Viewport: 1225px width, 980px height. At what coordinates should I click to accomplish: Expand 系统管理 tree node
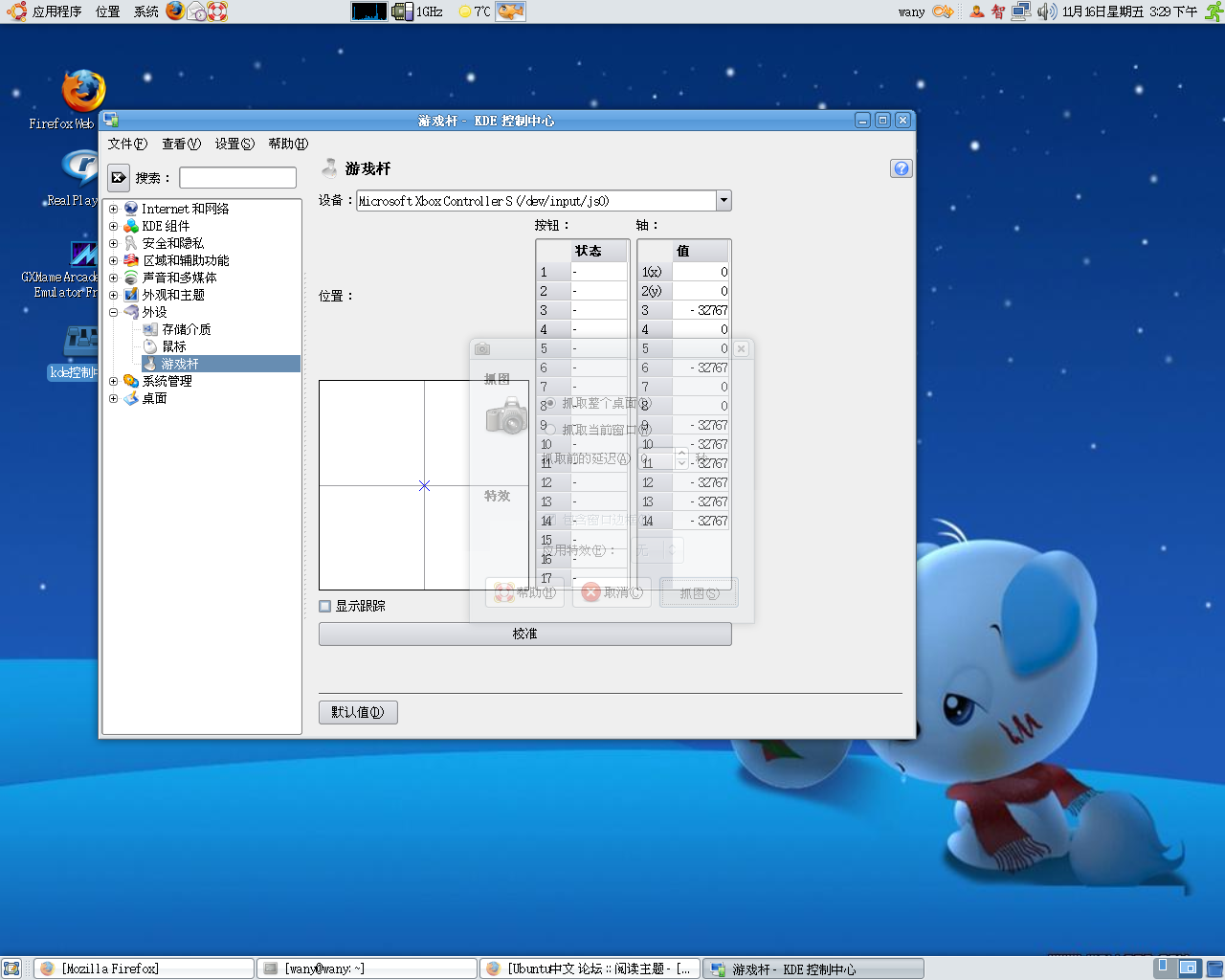pos(113,381)
